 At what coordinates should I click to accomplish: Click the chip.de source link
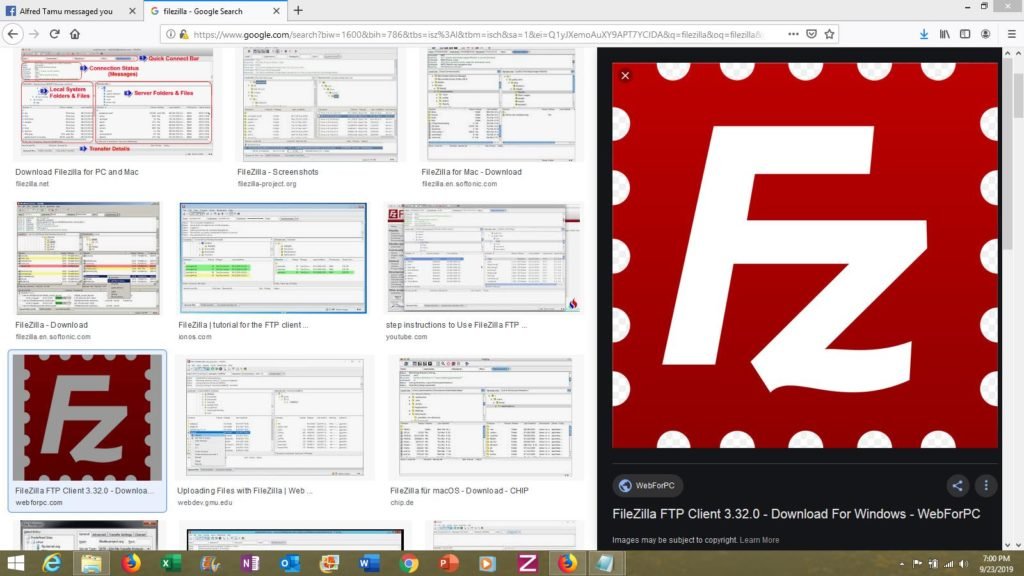402,503
